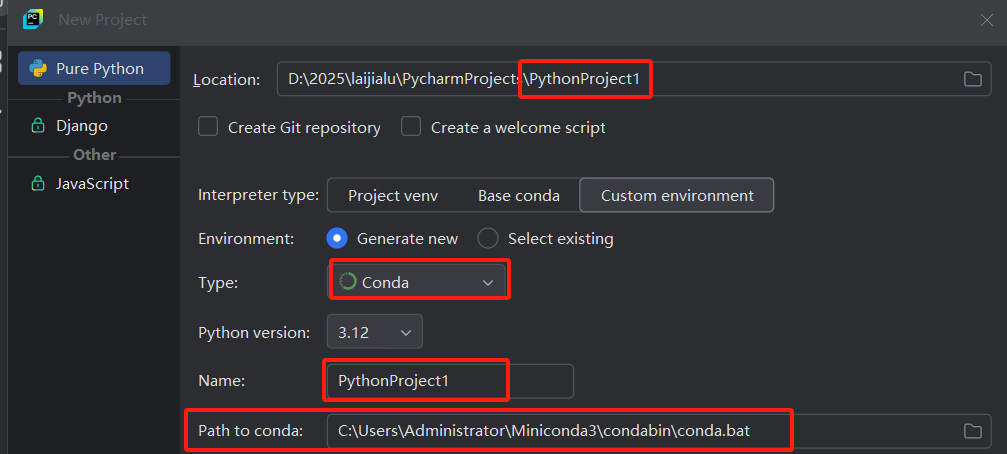Click the Path to conda text field

(640, 431)
